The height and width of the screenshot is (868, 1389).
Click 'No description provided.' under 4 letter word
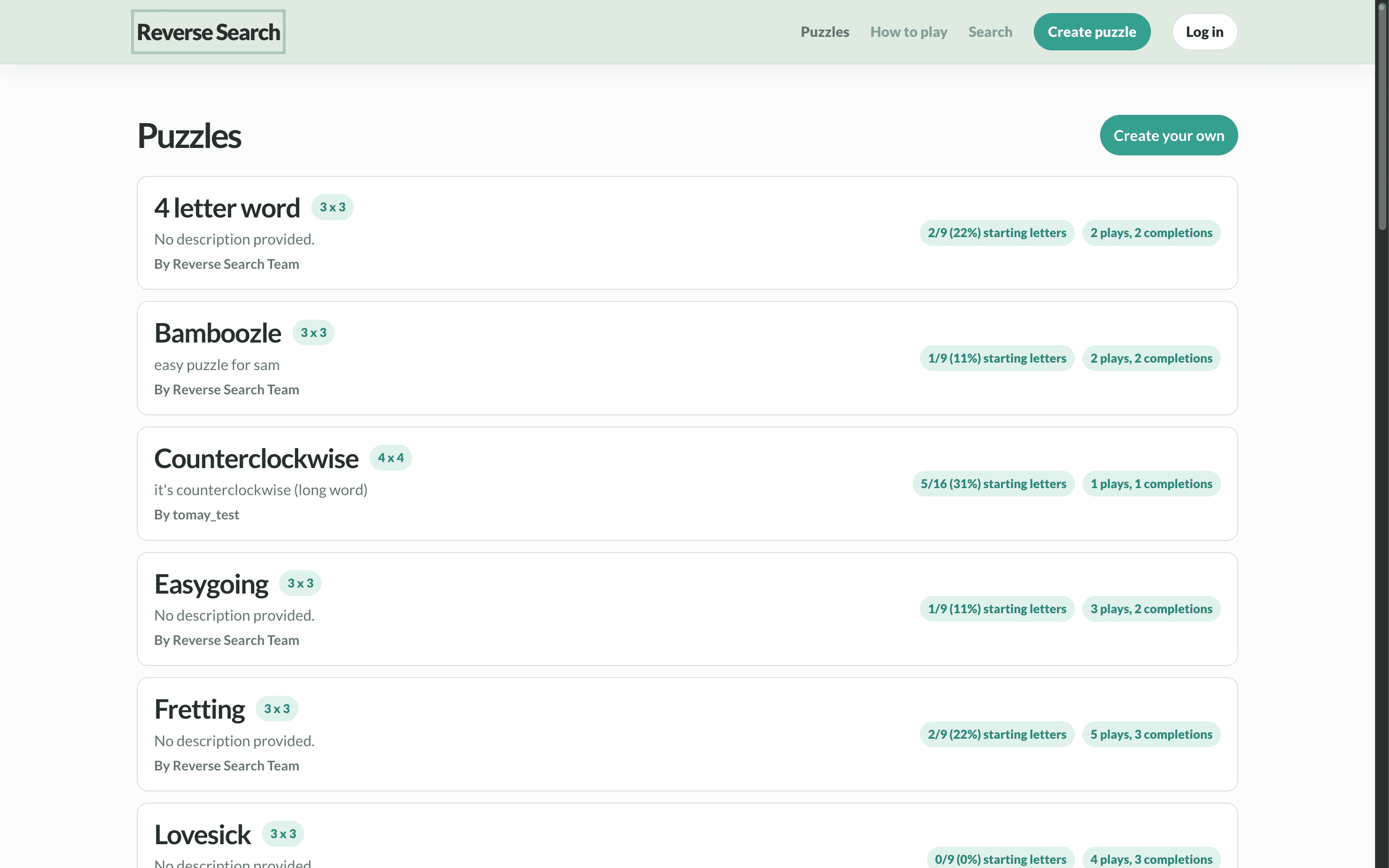pyautogui.click(x=234, y=239)
